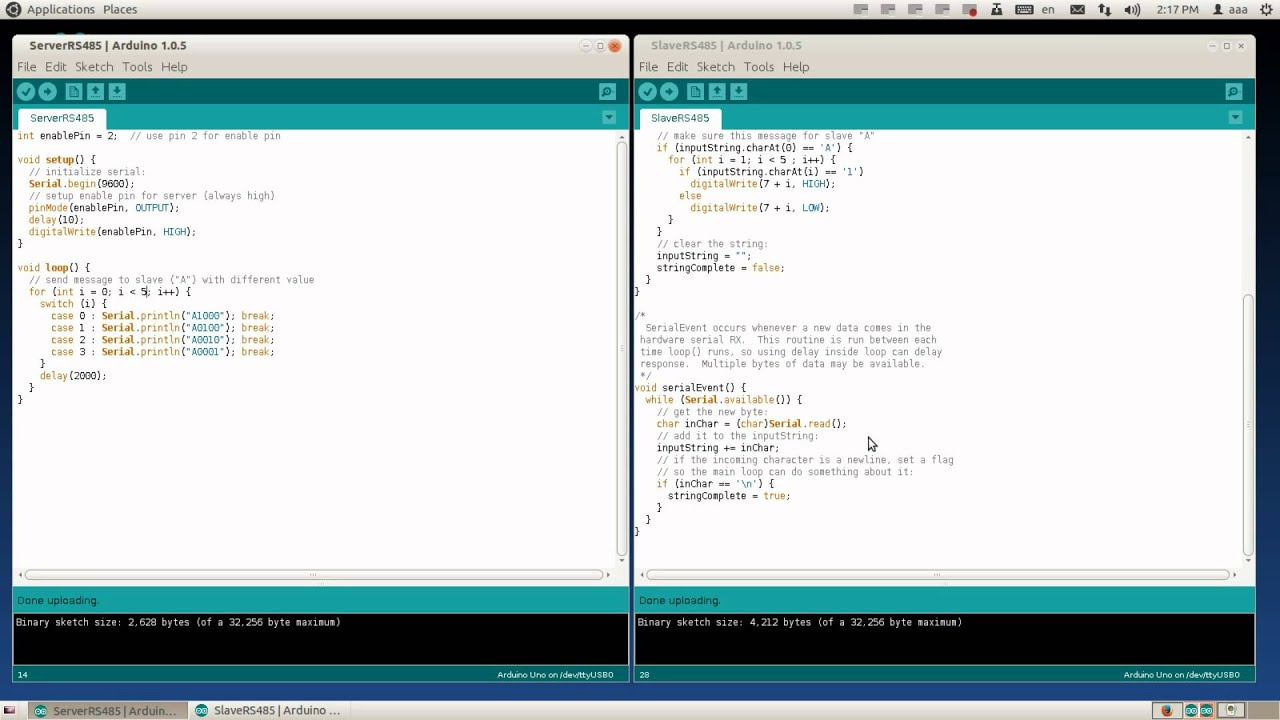Click 'Done uploading.' status in SlaveRS485 window
This screenshot has height=720, width=1280.
[x=679, y=601]
